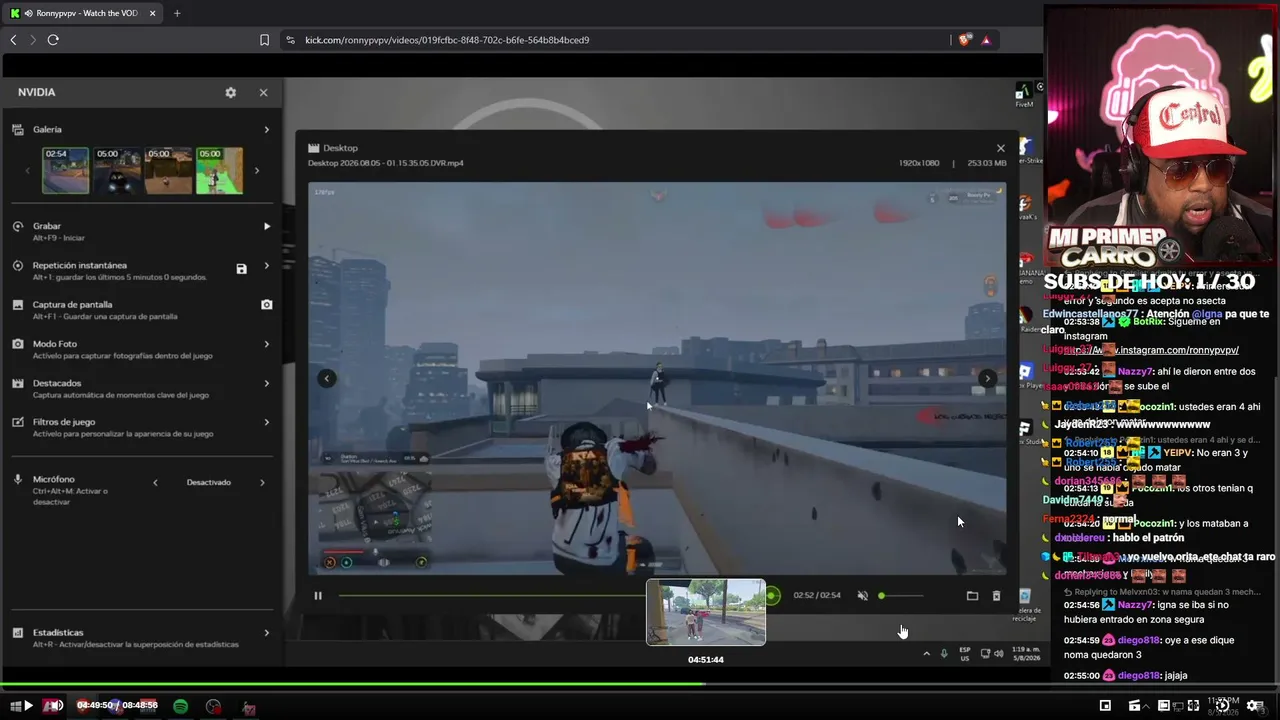Open the green 05:00 gallery thumbnail
The width and height of the screenshot is (1280, 720).
click(x=219, y=170)
